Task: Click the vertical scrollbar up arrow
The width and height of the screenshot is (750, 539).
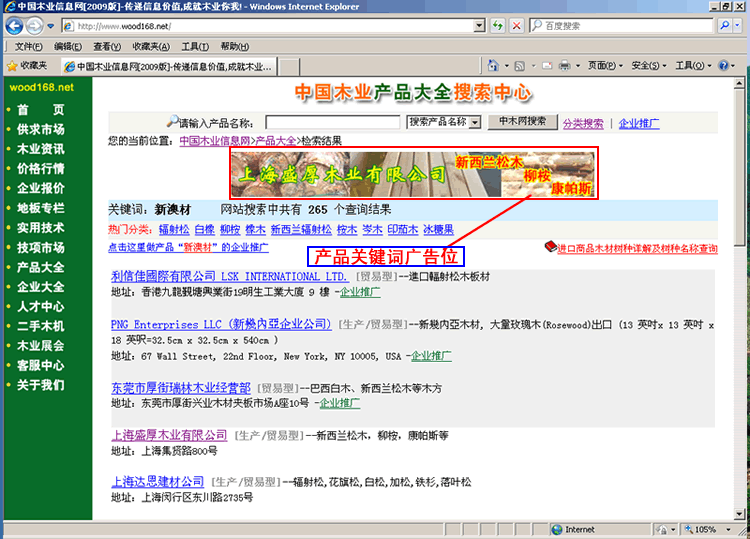Action: pos(739,83)
